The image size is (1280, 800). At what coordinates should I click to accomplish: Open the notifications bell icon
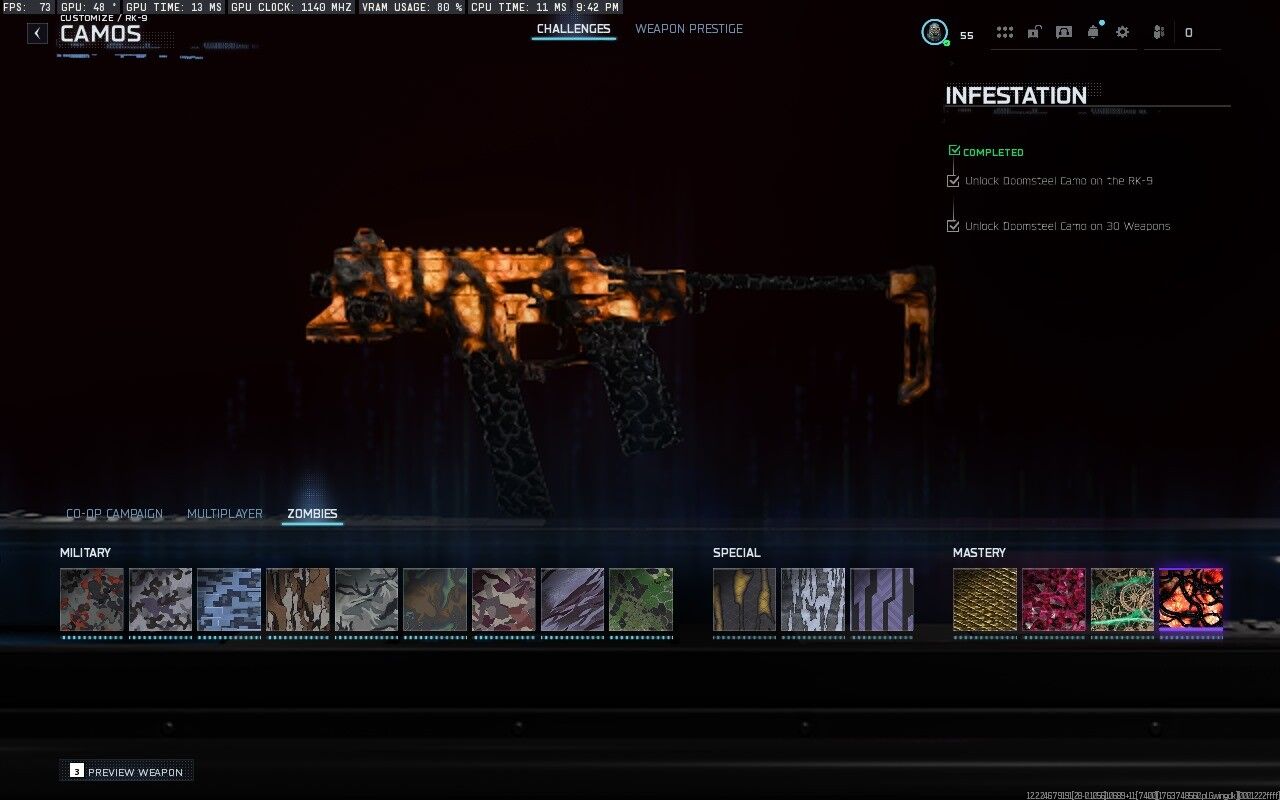point(1093,32)
